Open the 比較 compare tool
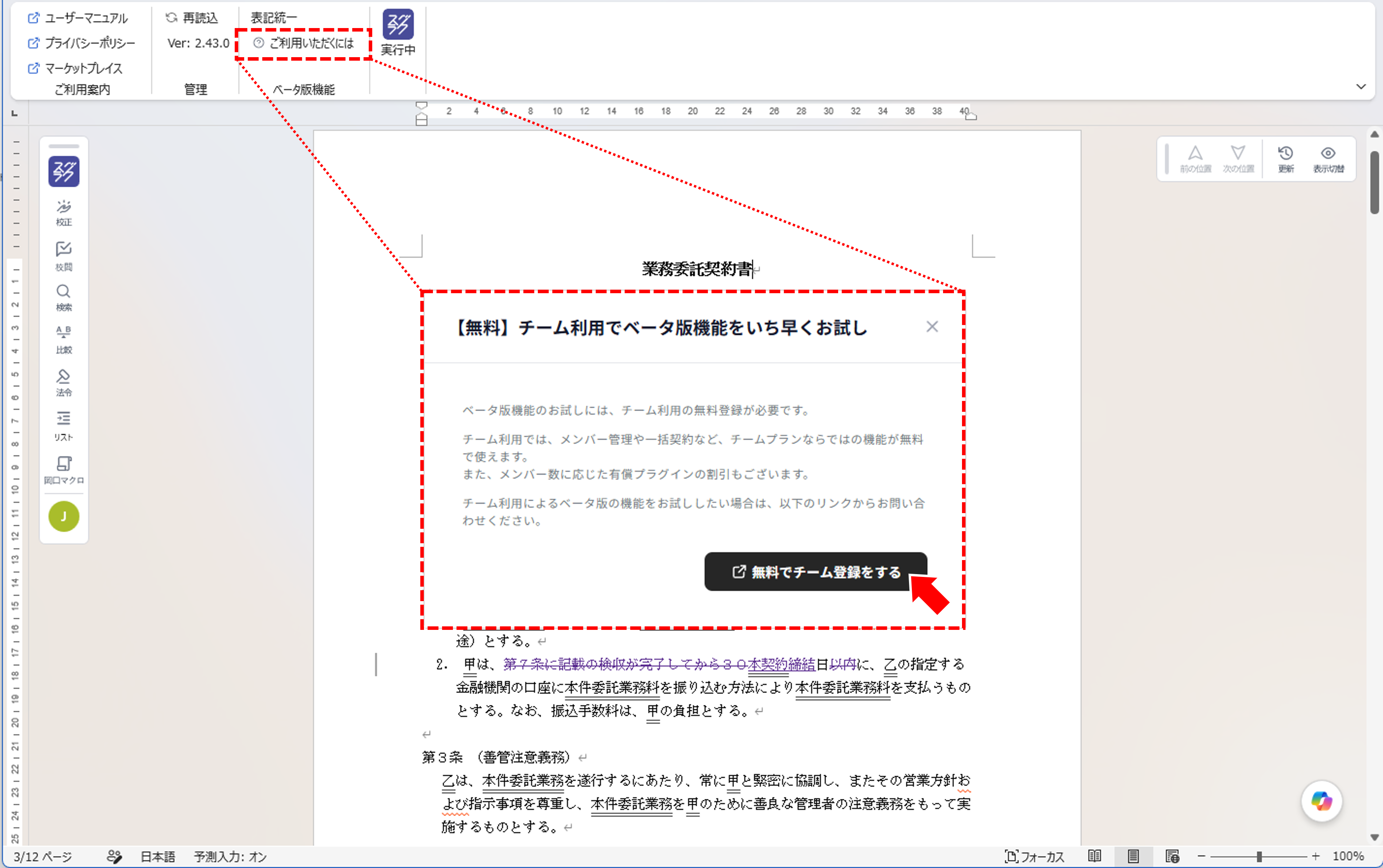 pyautogui.click(x=64, y=340)
